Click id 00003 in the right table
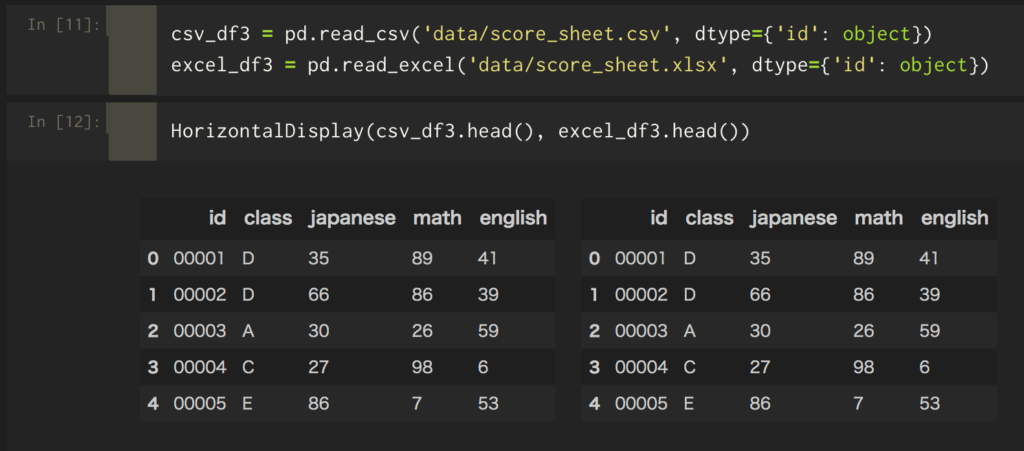This screenshot has width=1024, height=451. pos(641,331)
